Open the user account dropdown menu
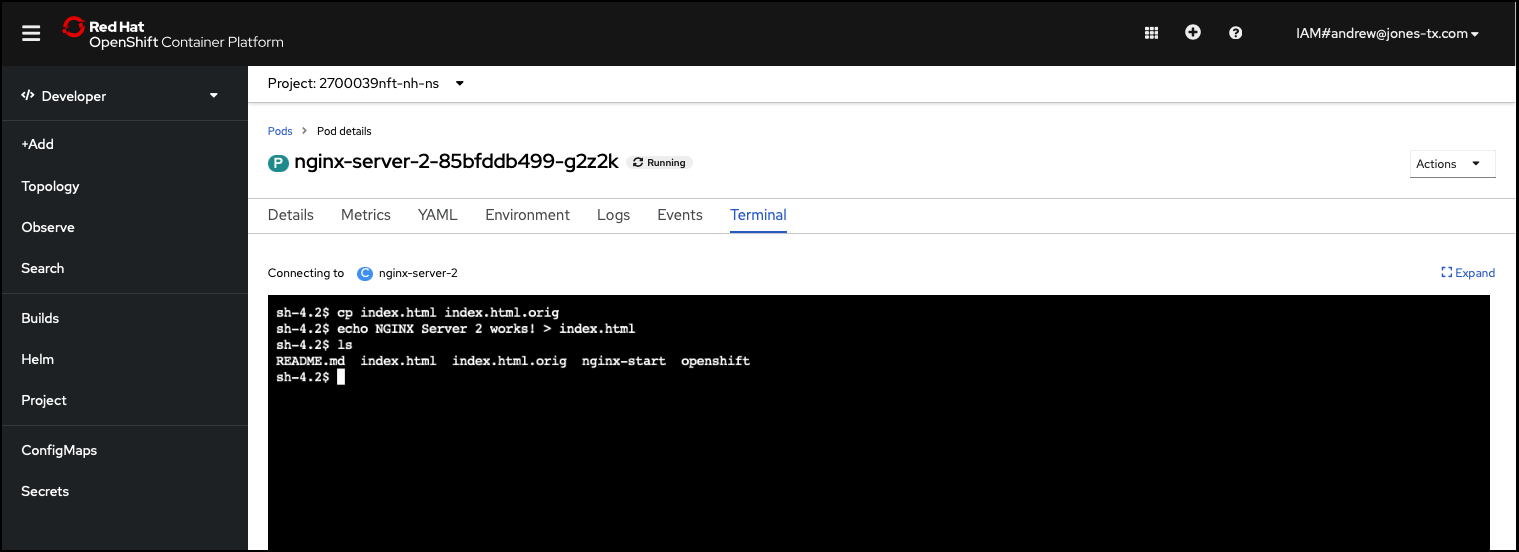1519x552 pixels. tap(1387, 33)
